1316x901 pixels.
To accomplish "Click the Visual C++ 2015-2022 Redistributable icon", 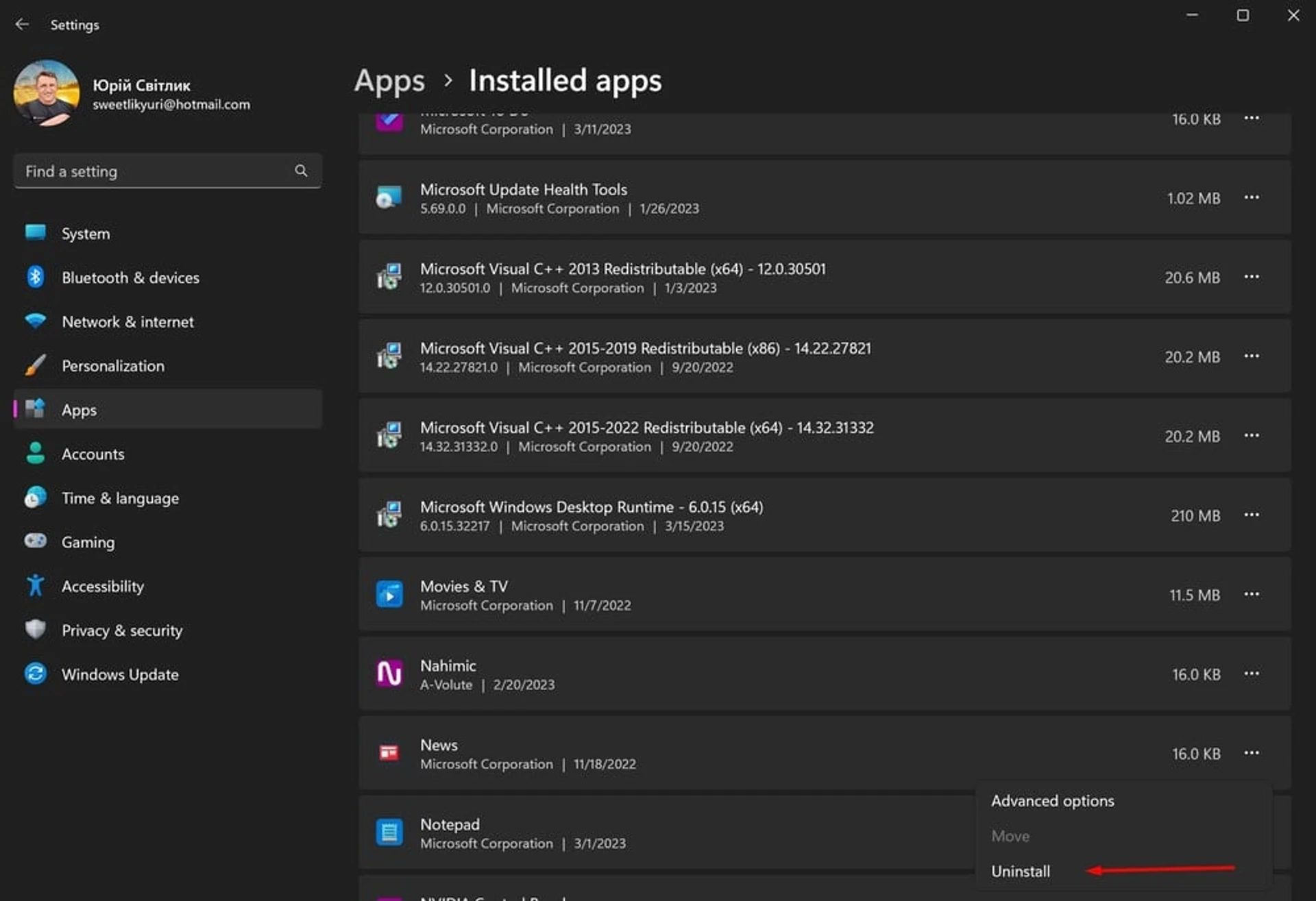I will coord(389,436).
